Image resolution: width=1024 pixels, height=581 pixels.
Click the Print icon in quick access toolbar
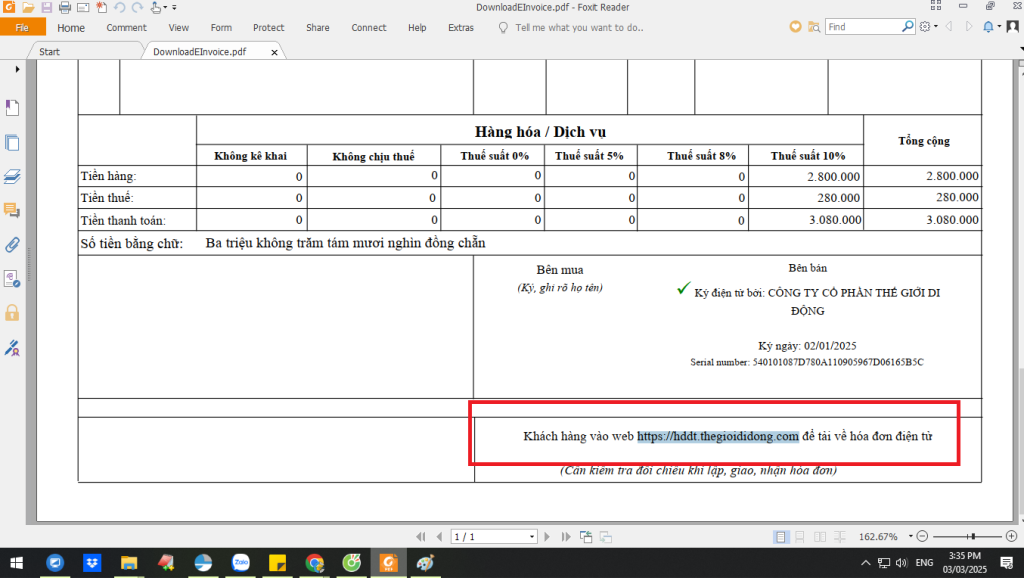pyautogui.click(x=63, y=7)
